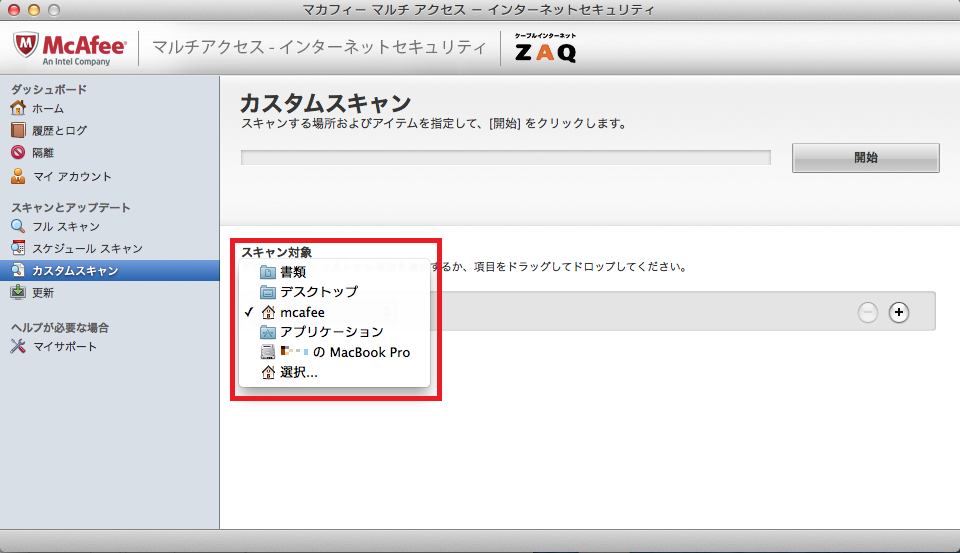
Task: Click the アプリケーション folder icon in menu
Action: tap(268, 332)
